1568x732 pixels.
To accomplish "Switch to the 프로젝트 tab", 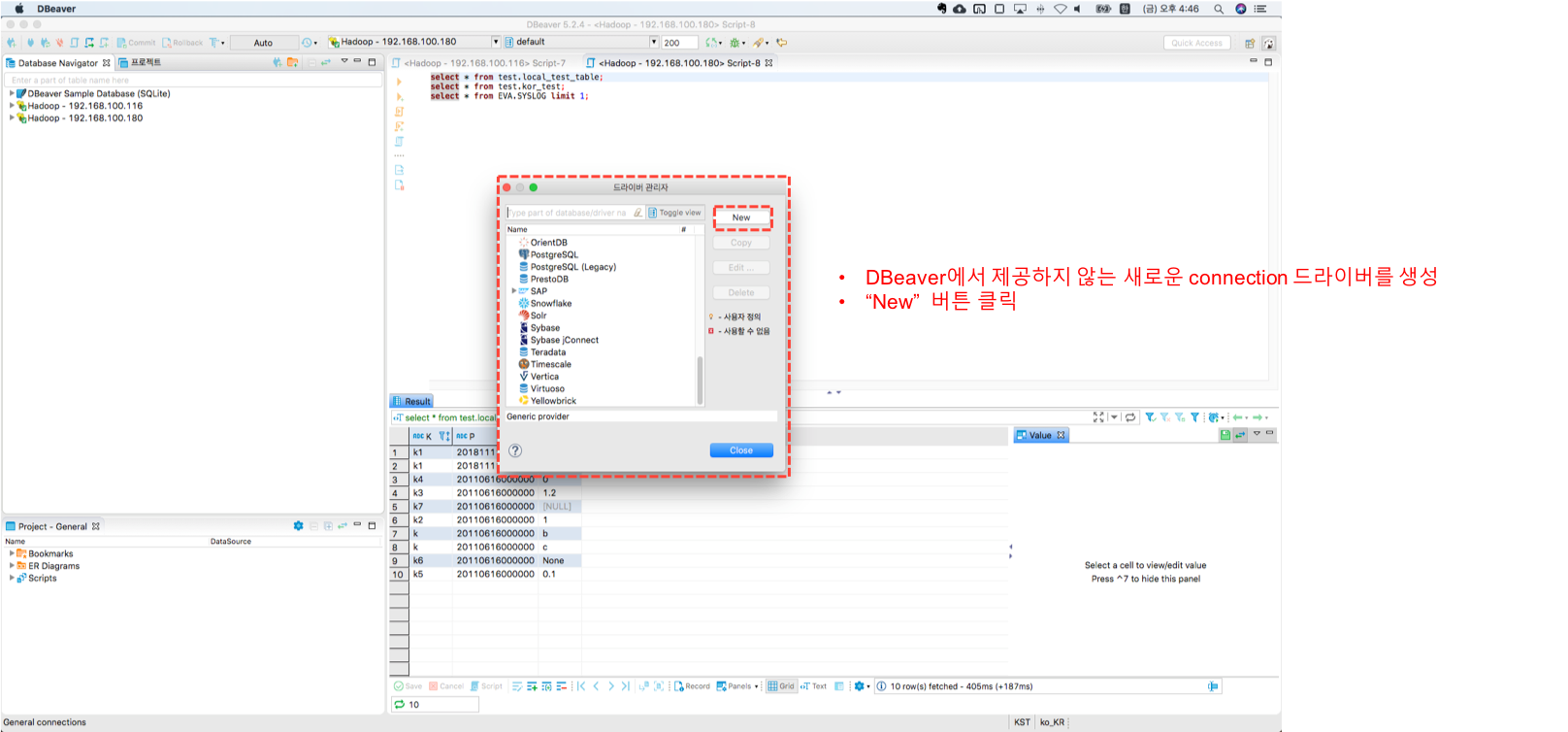I will point(140,63).
